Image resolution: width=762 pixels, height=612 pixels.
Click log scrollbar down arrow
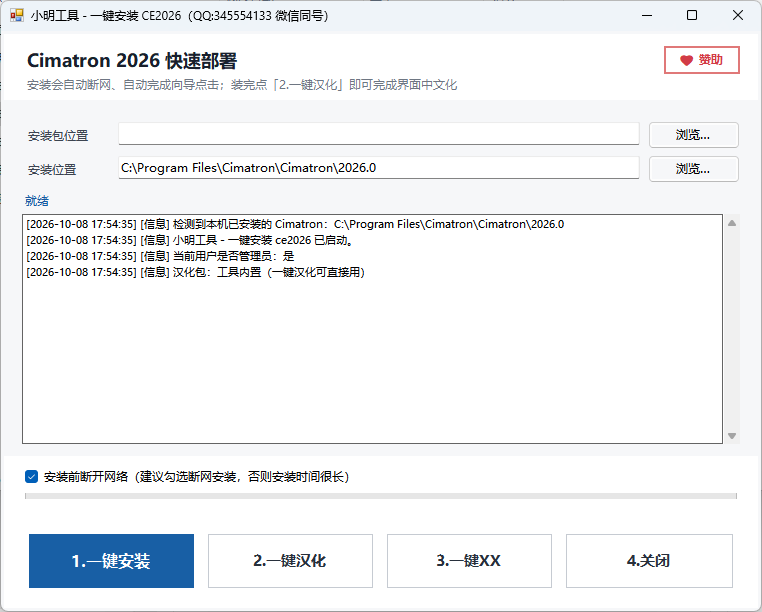[x=732, y=436]
